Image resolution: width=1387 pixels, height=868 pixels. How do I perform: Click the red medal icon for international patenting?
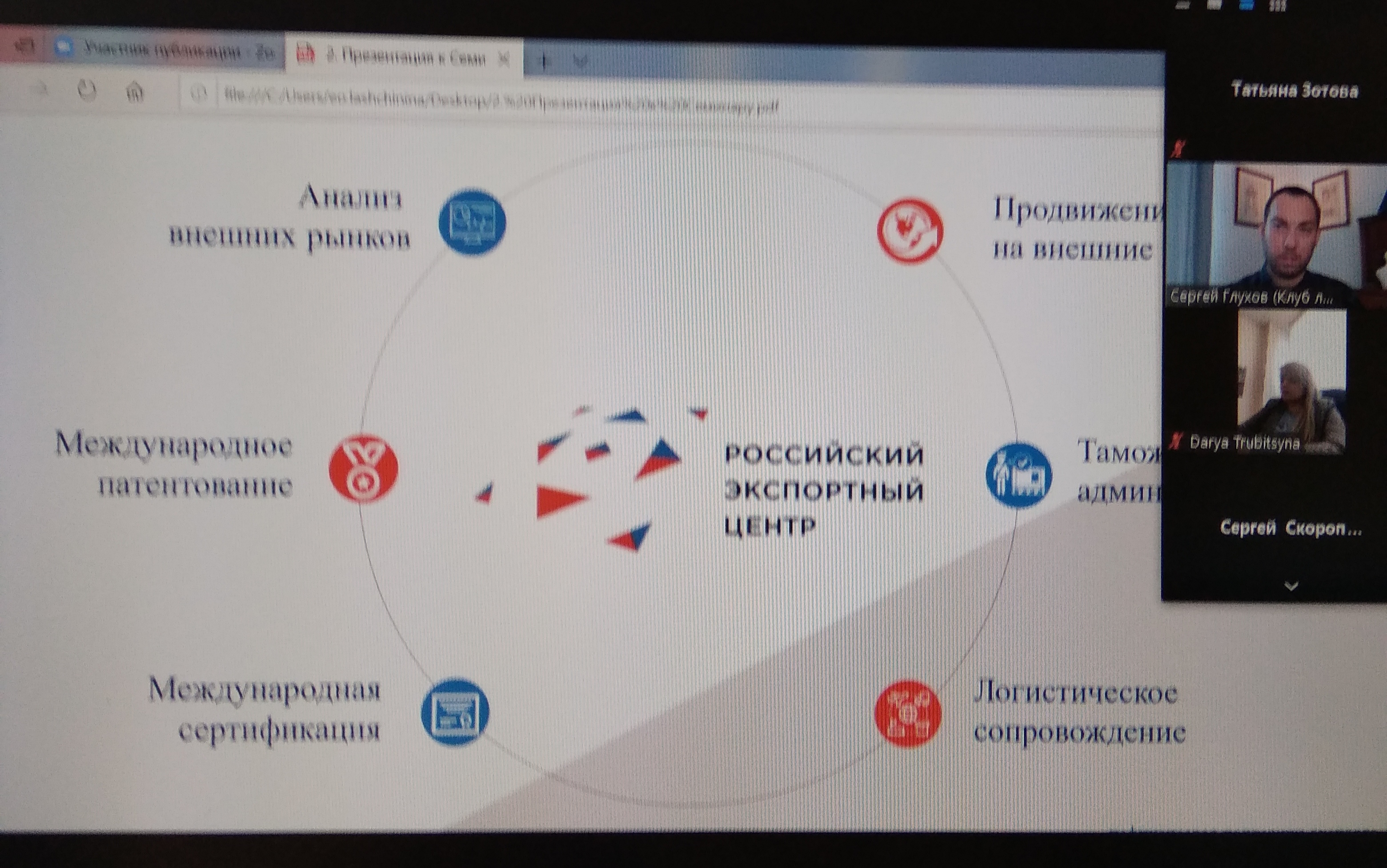pos(363,468)
